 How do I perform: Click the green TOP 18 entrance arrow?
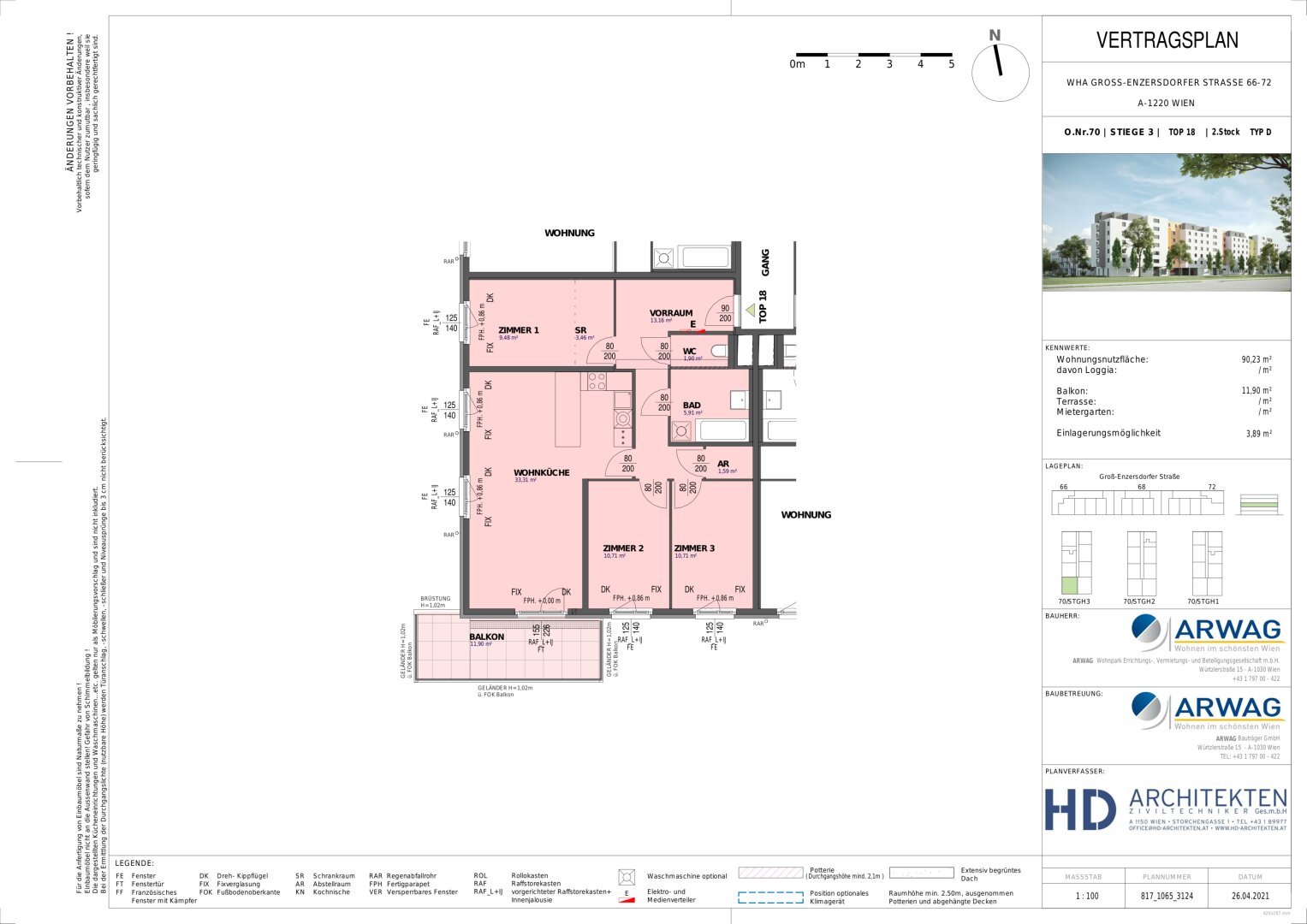(x=752, y=311)
